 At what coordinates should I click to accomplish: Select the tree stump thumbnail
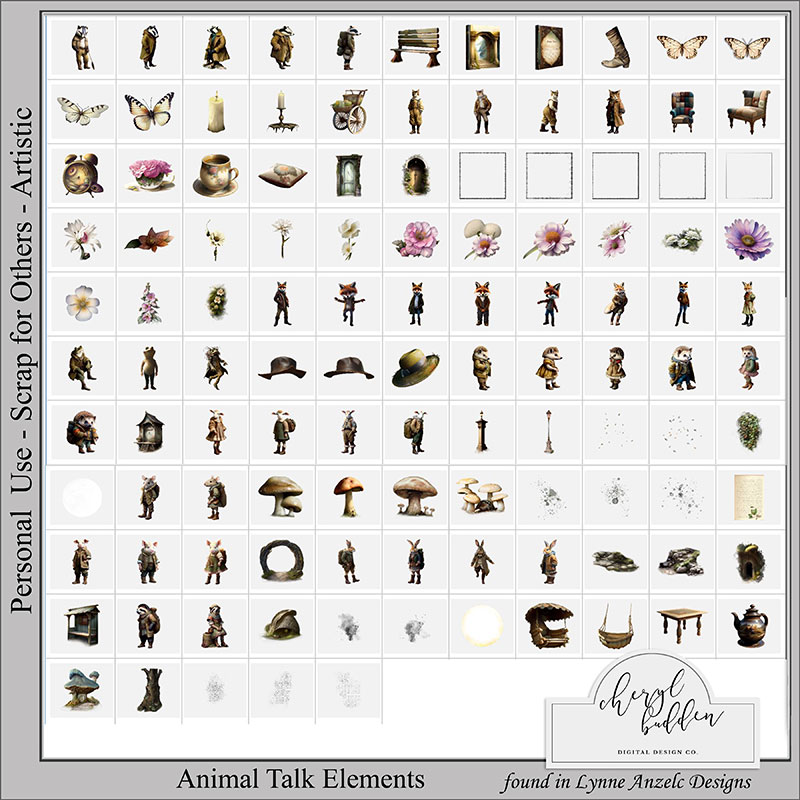tap(148, 688)
